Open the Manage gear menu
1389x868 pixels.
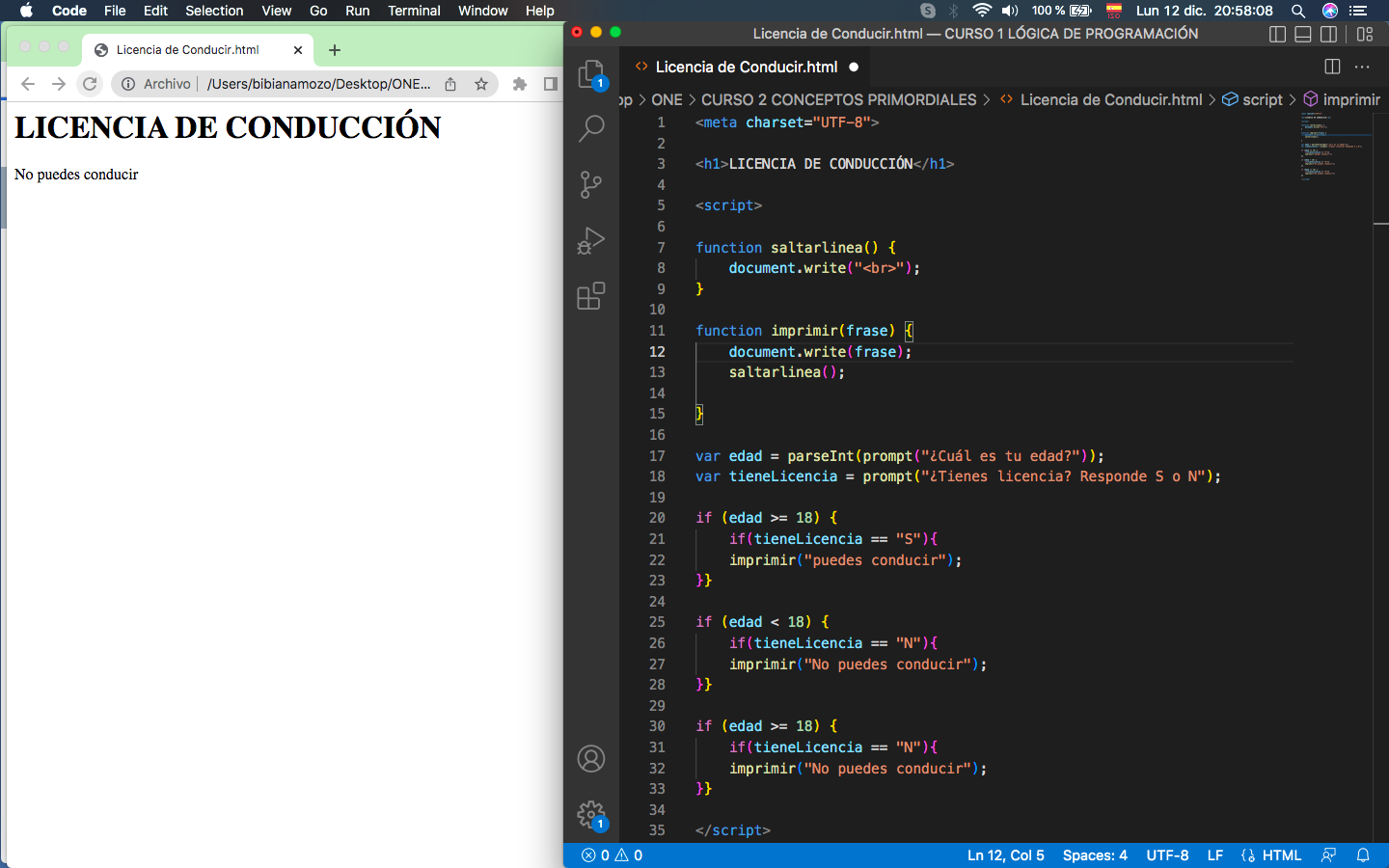(x=591, y=816)
